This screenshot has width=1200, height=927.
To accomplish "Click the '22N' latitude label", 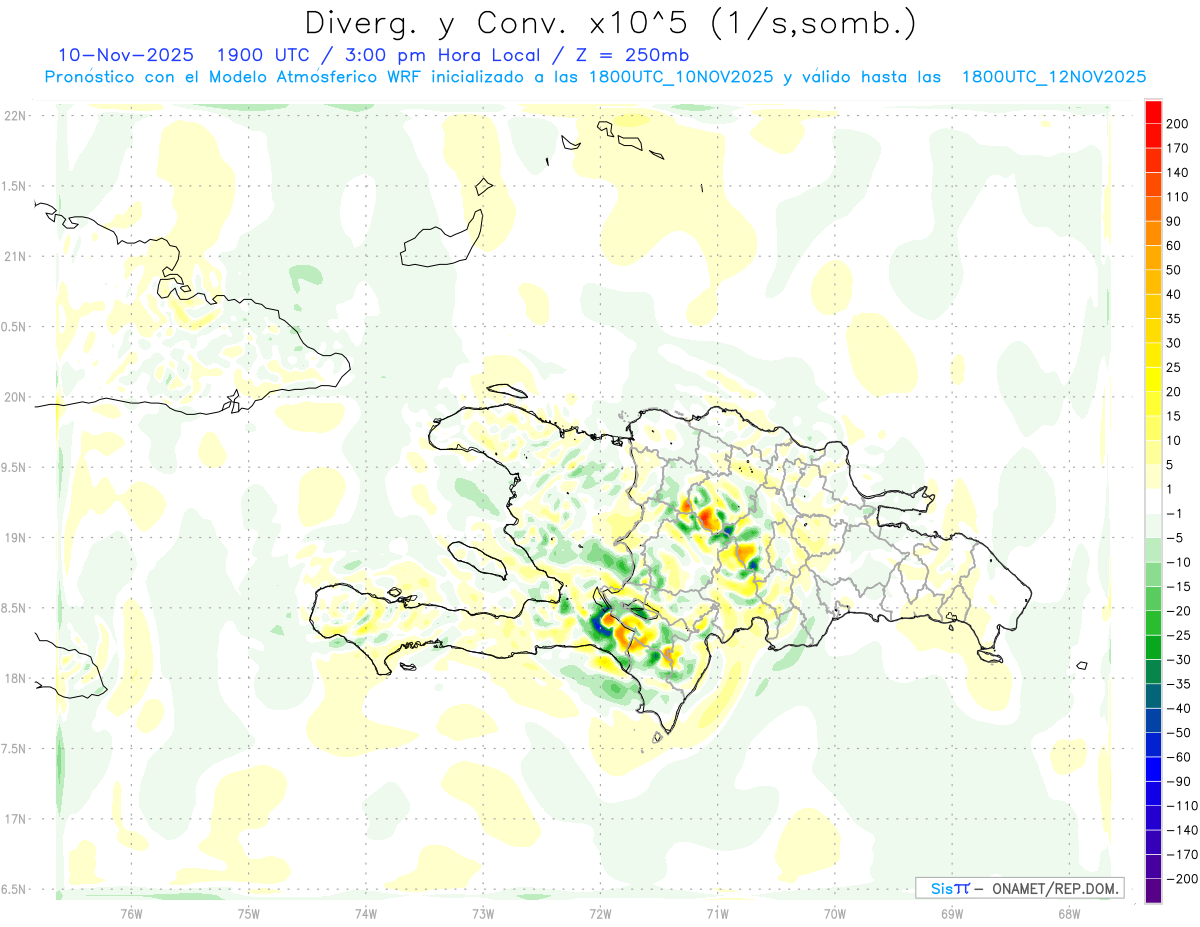I will pyautogui.click(x=14, y=116).
